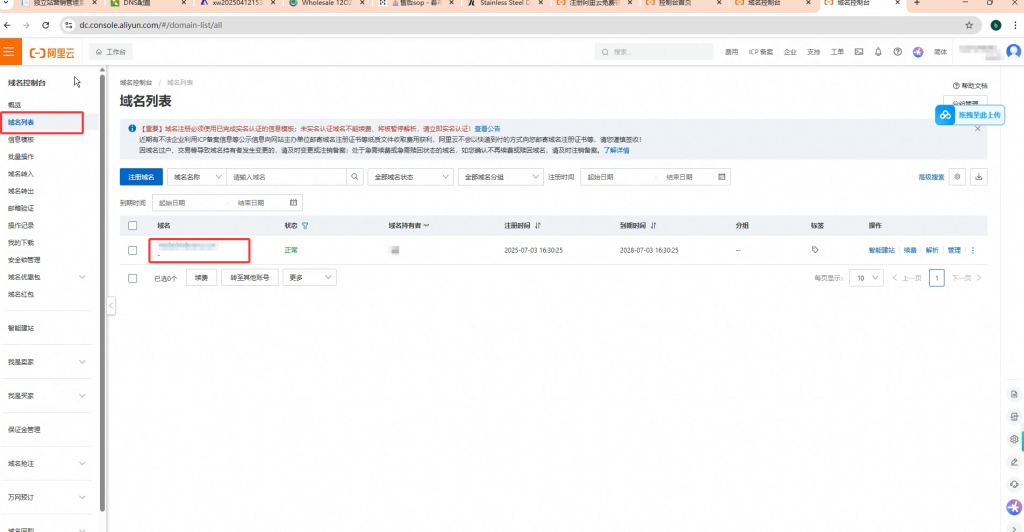Screen dimensions: 1024x532
Task: Open table column settings gear icon
Action: coord(957,177)
